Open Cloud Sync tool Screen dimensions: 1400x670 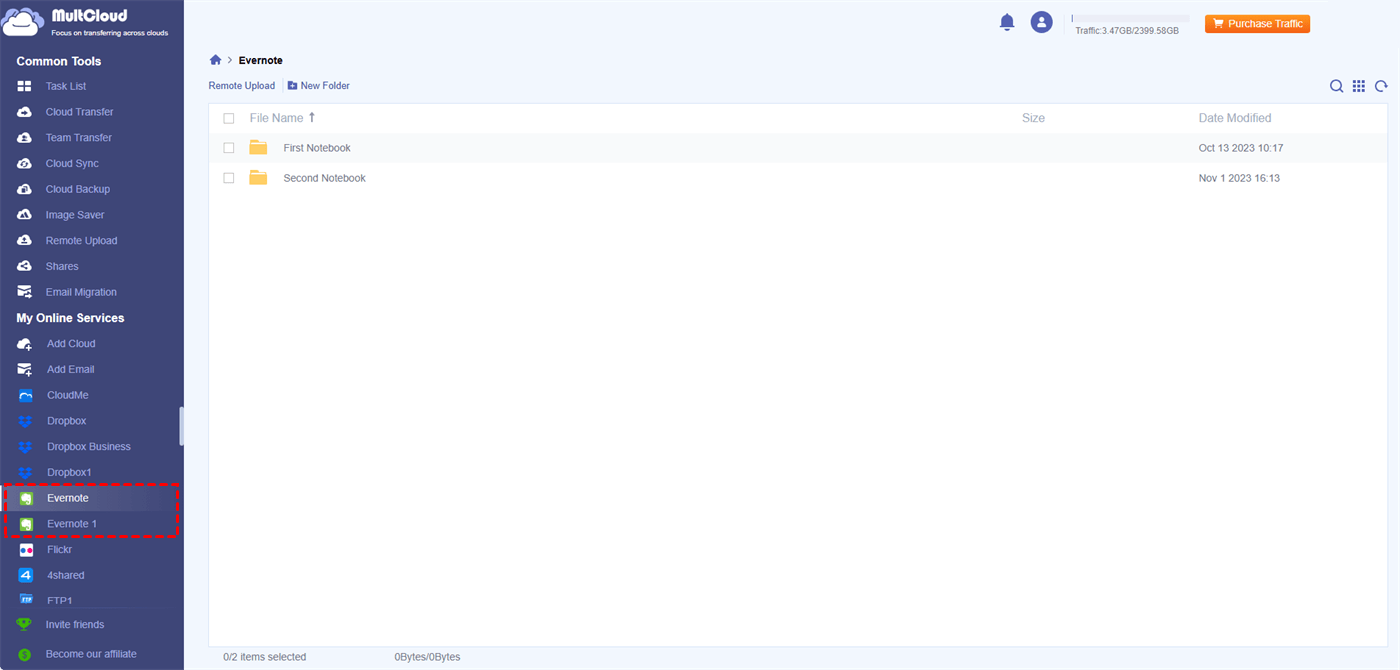pyautogui.click(x=72, y=163)
